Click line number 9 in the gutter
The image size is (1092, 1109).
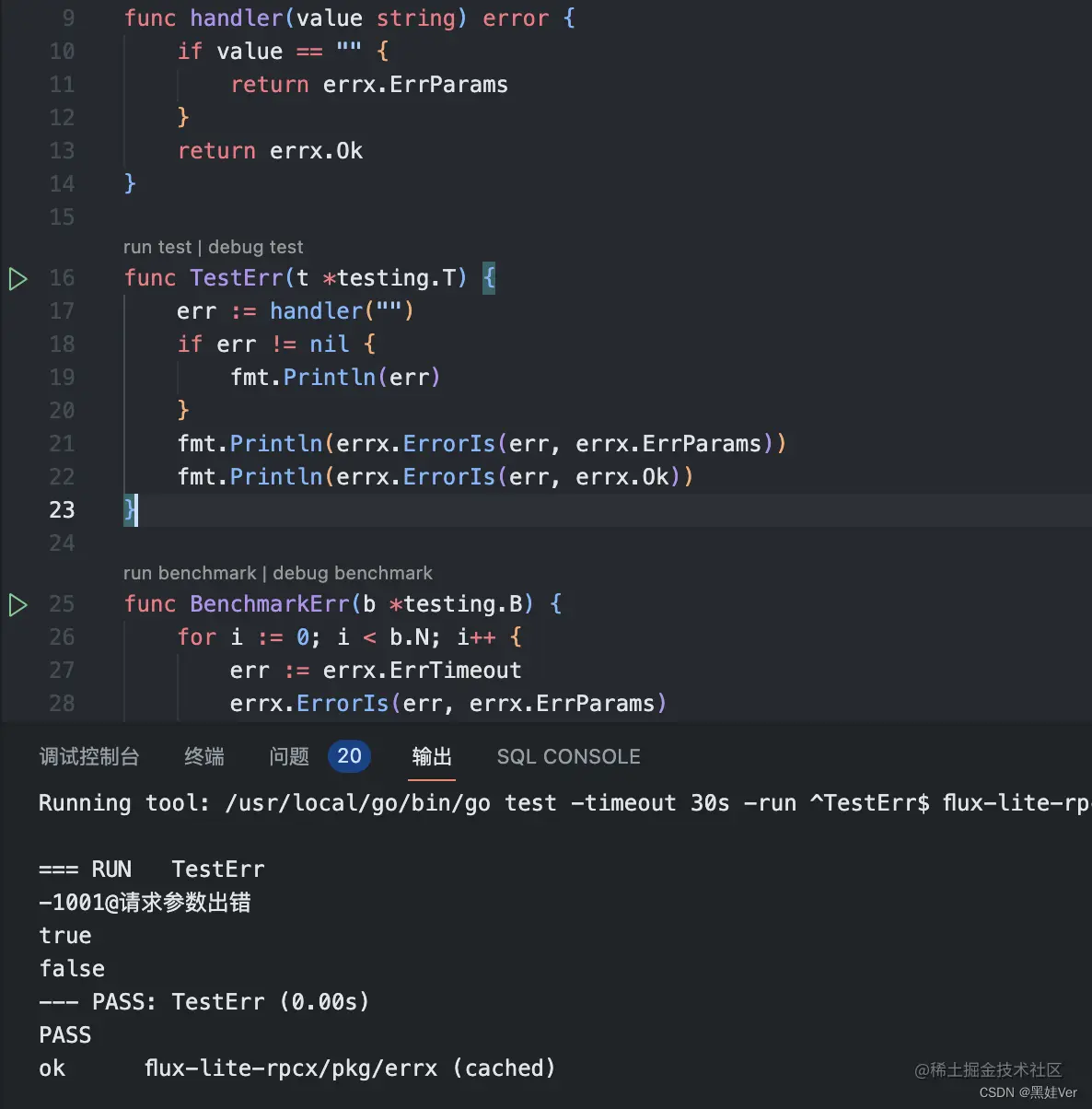[68, 18]
